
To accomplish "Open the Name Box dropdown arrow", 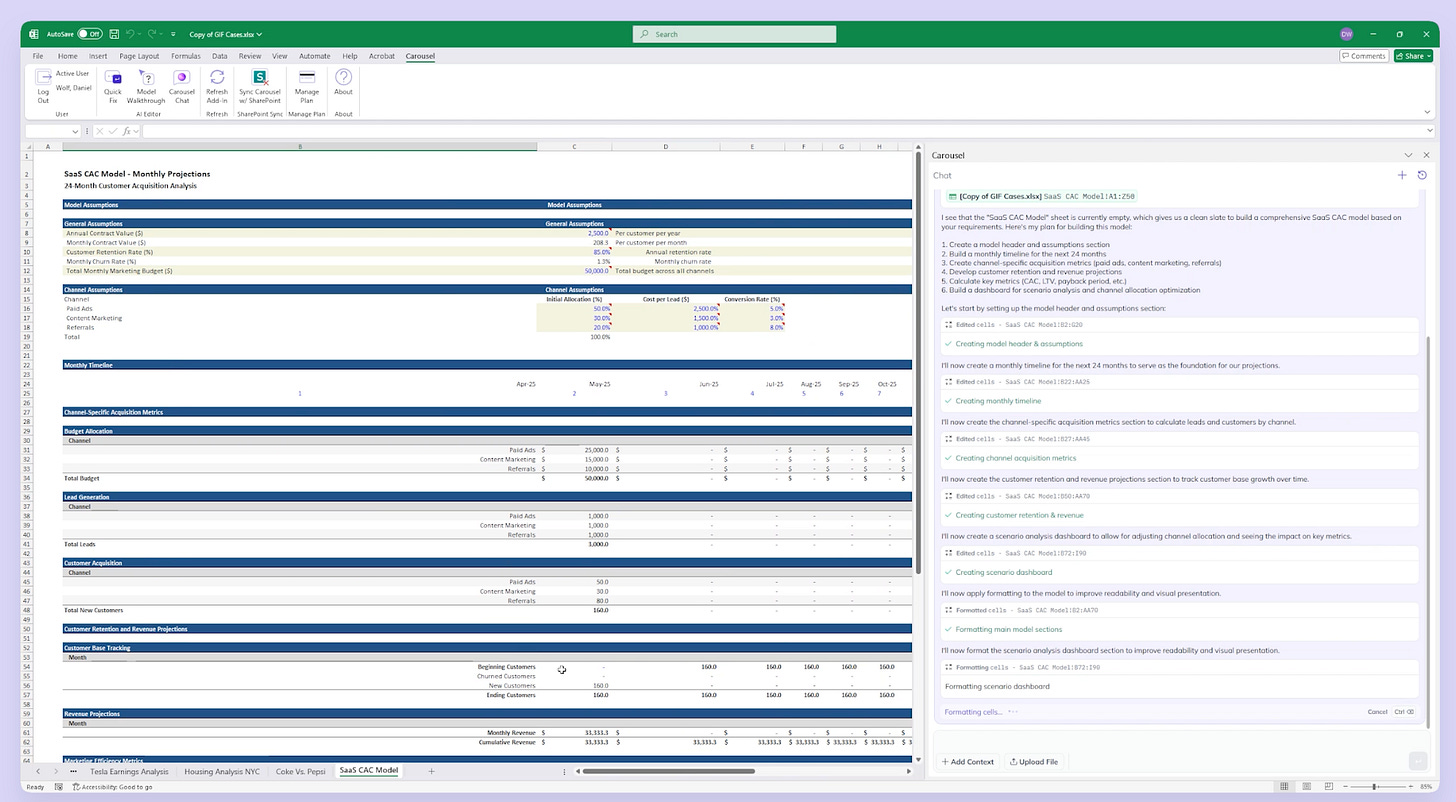I will tap(75, 131).
